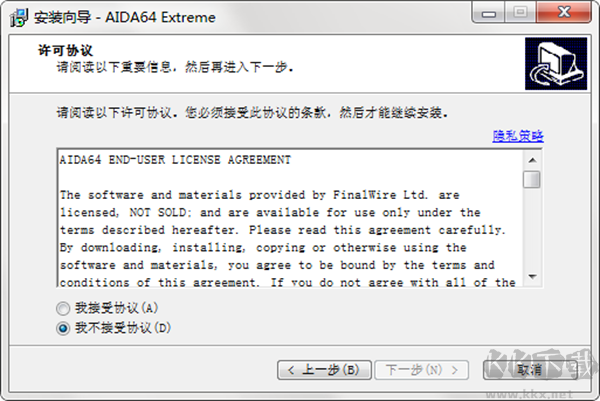The image size is (600, 401).
Task: Click the license scrollbar up arrow
Action: point(532,160)
